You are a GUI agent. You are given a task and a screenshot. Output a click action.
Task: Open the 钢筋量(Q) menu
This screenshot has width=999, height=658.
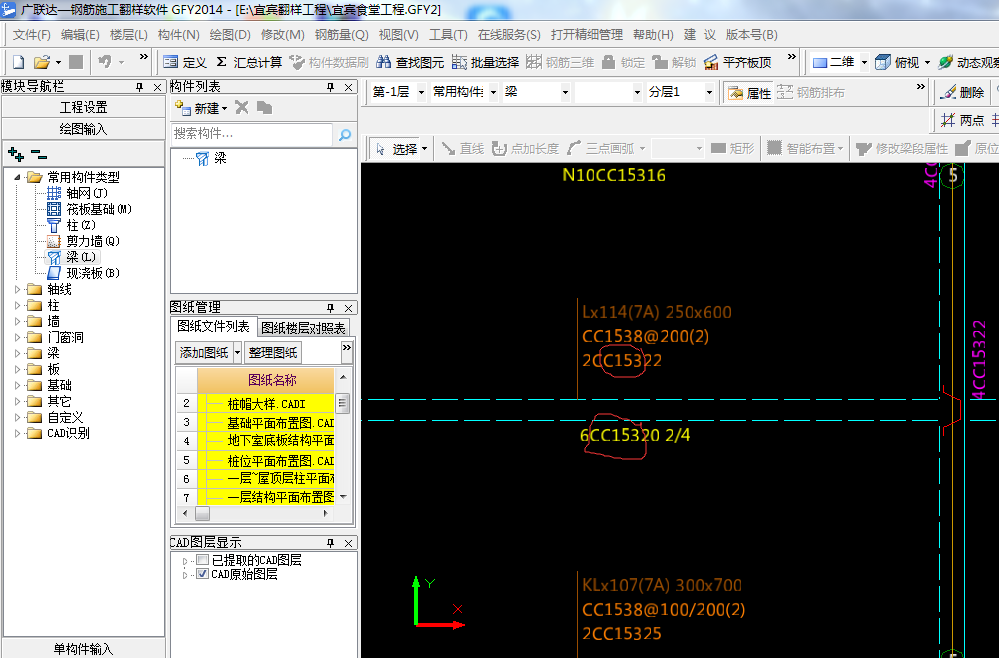click(x=341, y=34)
